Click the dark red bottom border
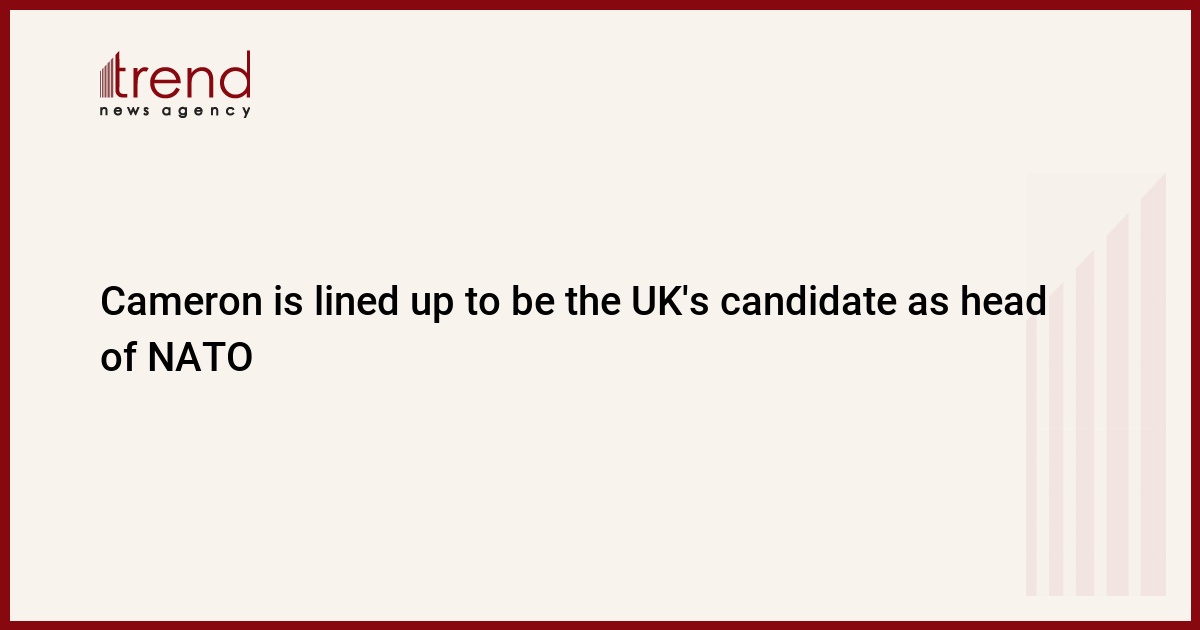Image resolution: width=1200 pixels, height=630 pixels. tap(600, 625)
